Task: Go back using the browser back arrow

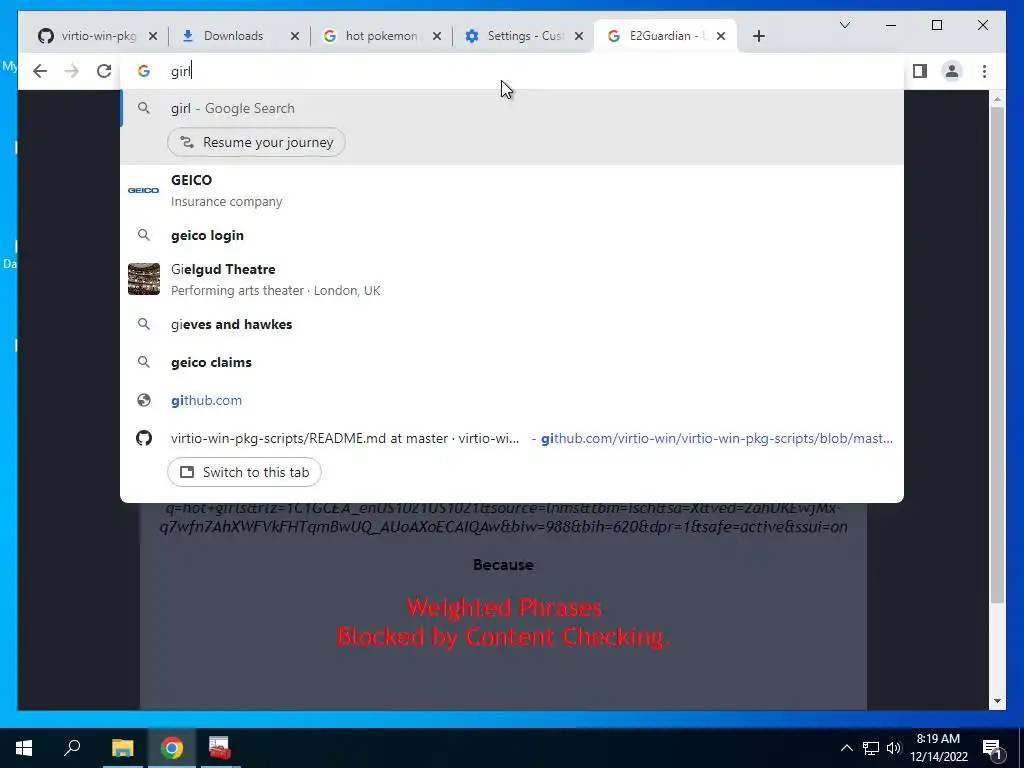Action: coord(40,71)
